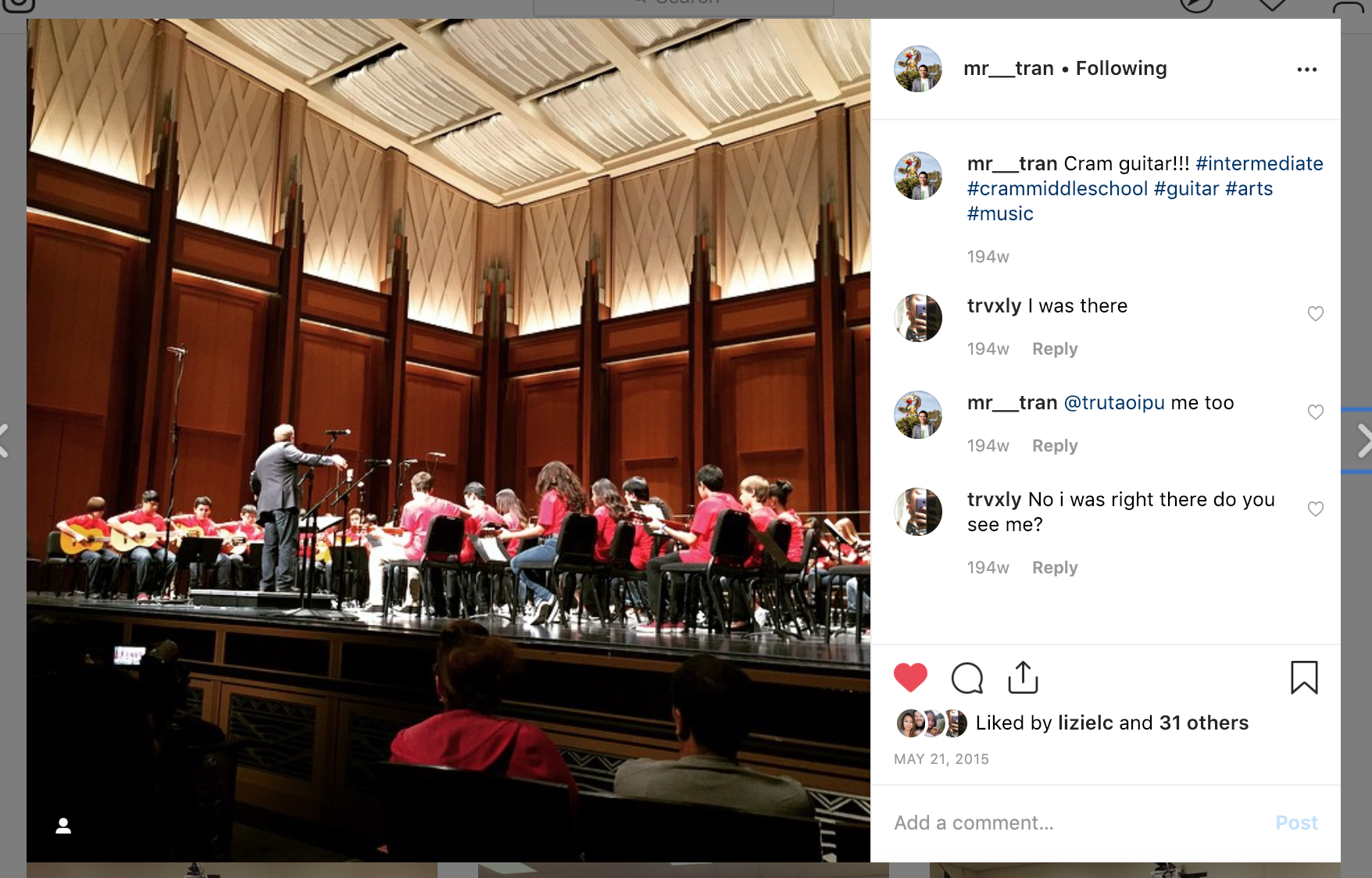
Task: Open the #crammiddleschool hashtag
Action: [1057, 188]
